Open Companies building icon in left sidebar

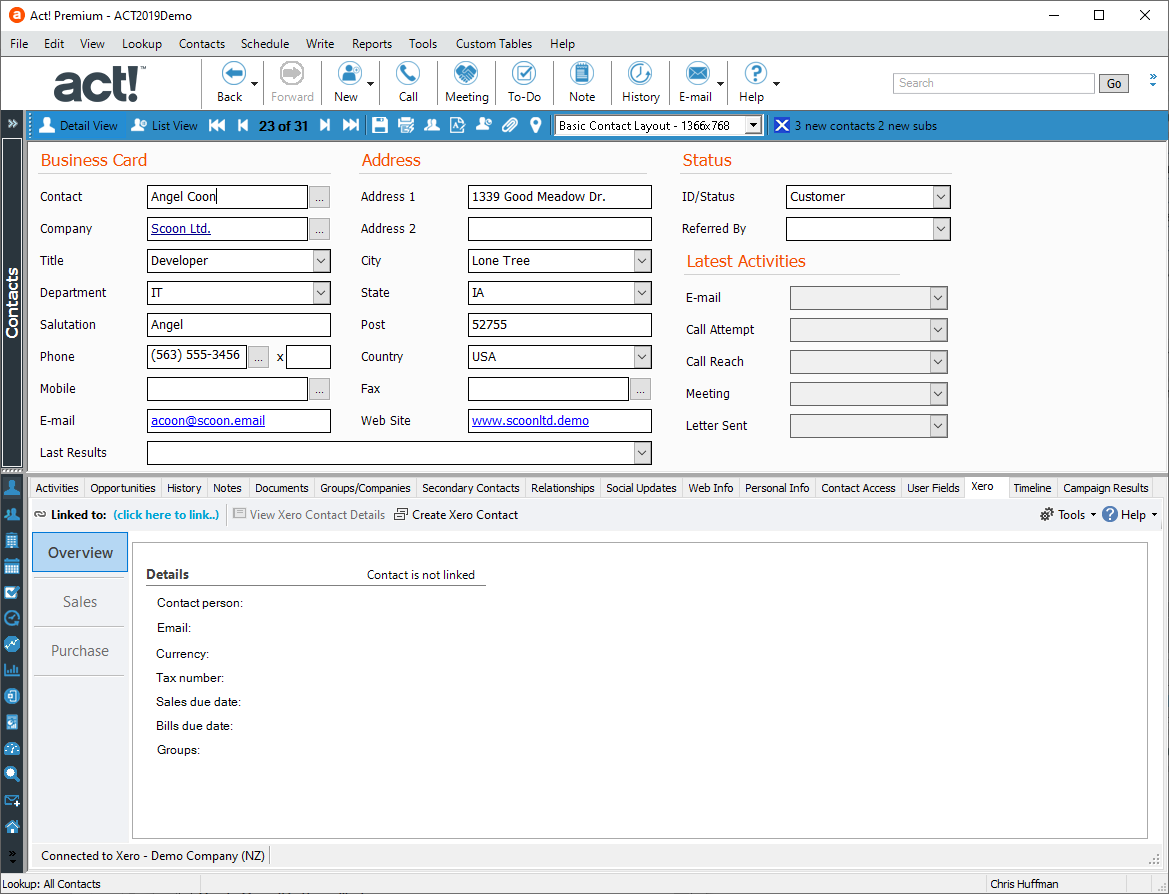[12, 541]
